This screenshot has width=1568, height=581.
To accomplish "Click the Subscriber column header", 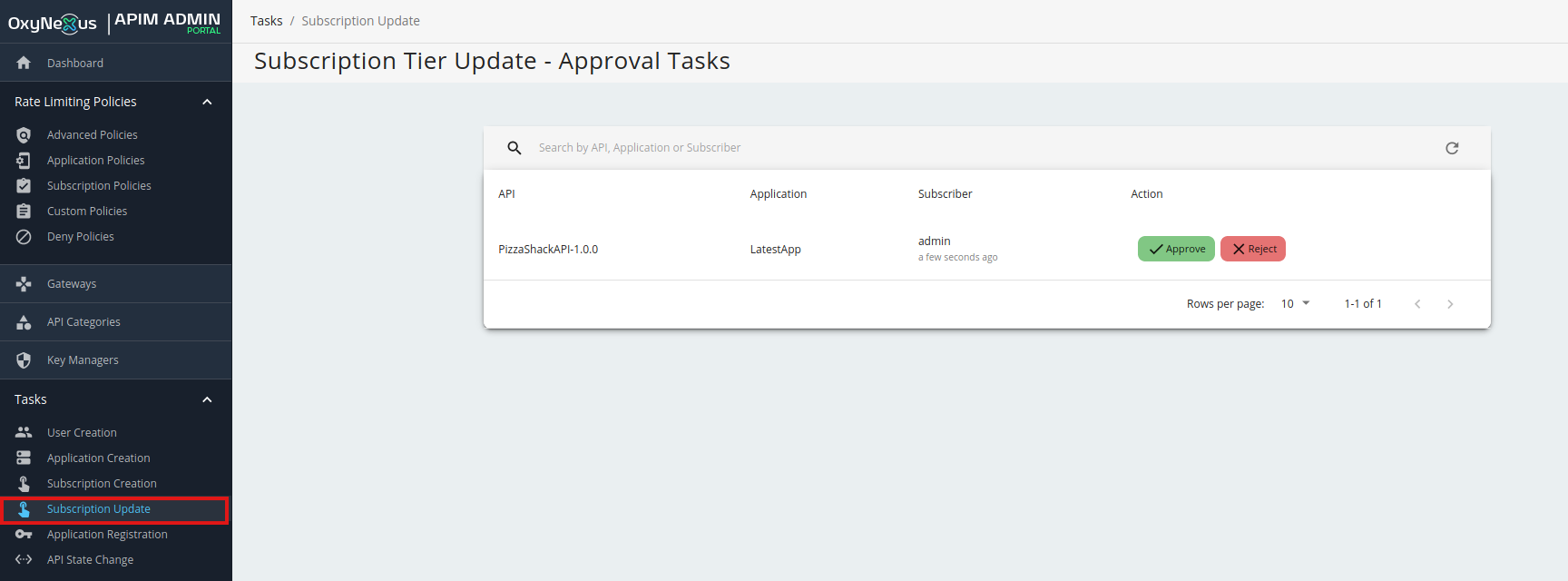I will (x=945, y=194).
